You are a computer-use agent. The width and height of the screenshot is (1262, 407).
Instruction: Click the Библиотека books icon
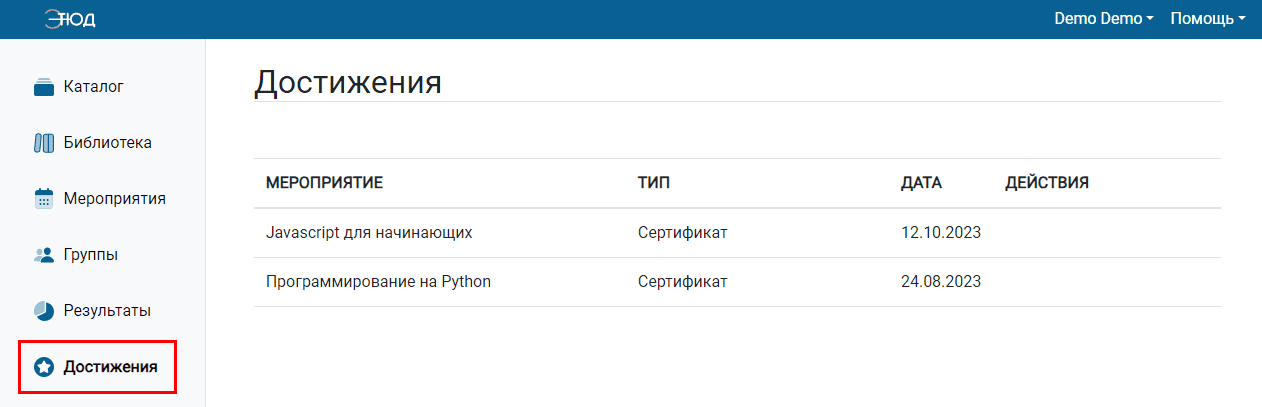pos(43,143)
